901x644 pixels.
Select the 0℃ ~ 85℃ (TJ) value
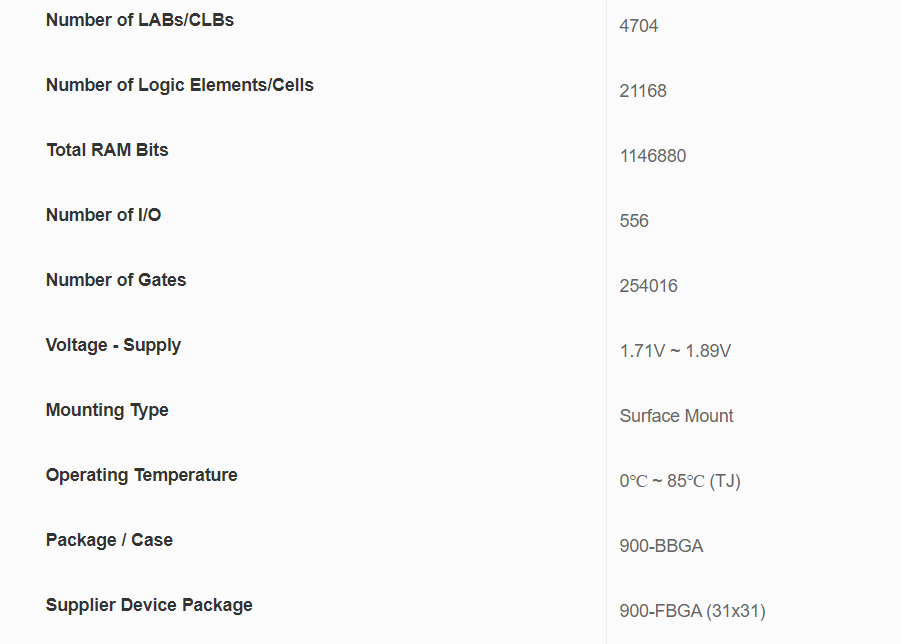click(680, 481)
